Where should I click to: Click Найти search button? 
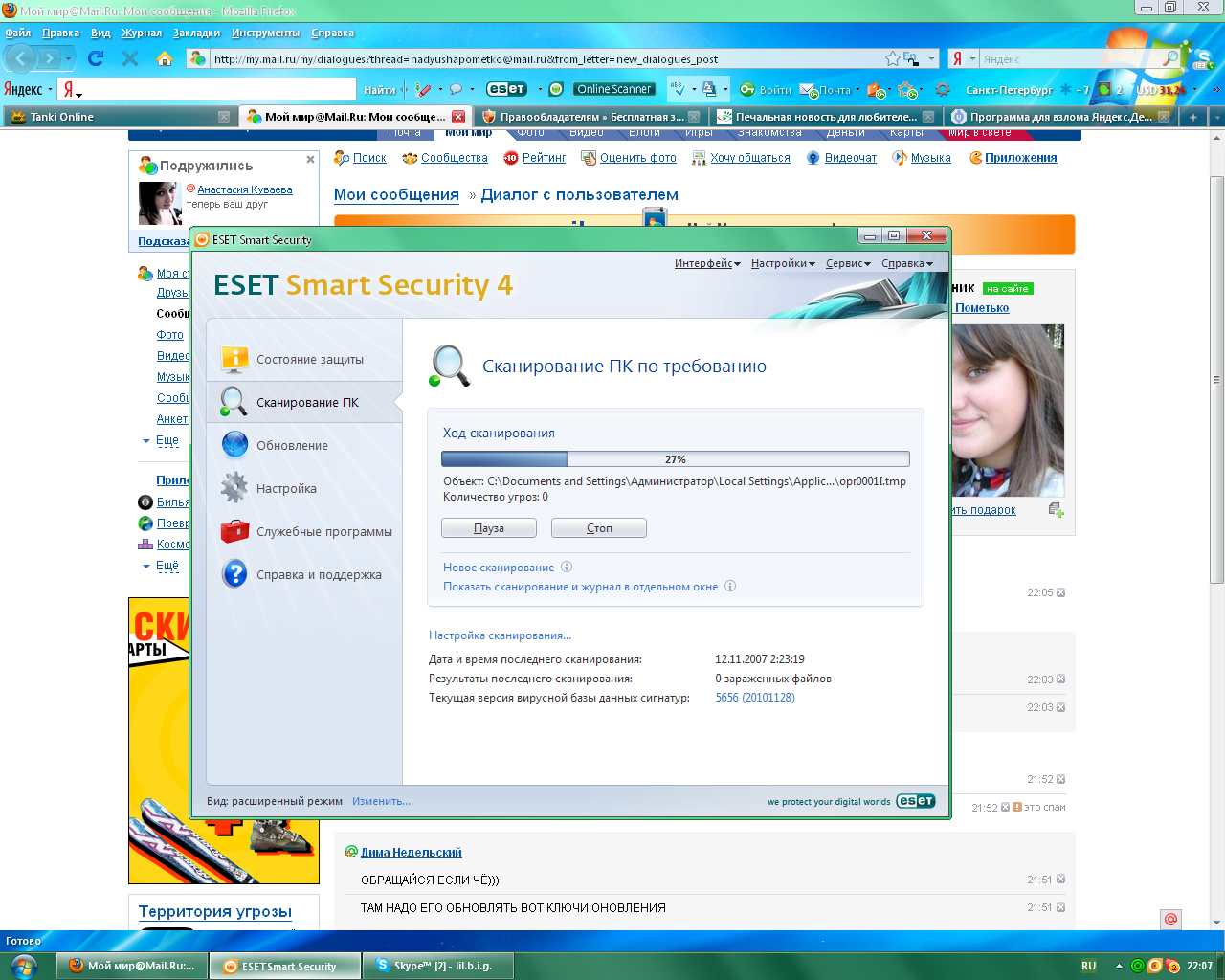point(379,90)
